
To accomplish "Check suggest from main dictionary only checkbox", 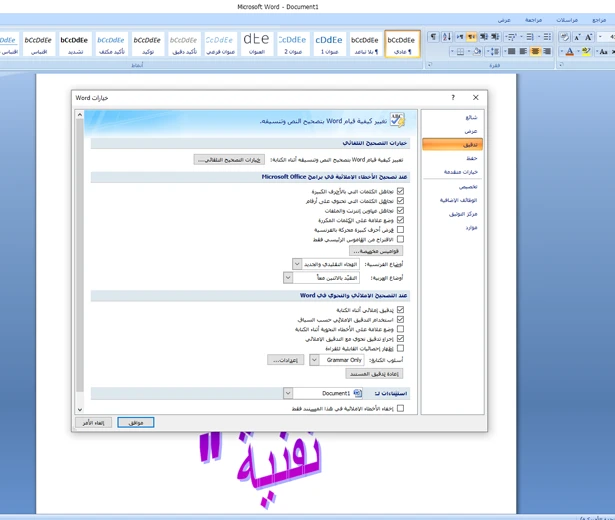I will (x=400, y=239).
